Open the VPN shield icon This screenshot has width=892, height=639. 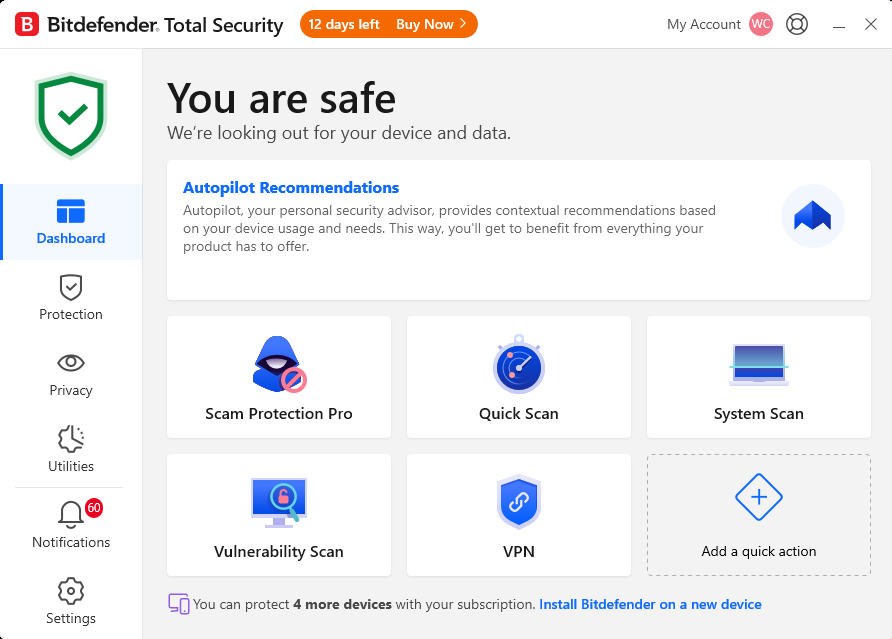click(519, 502)
